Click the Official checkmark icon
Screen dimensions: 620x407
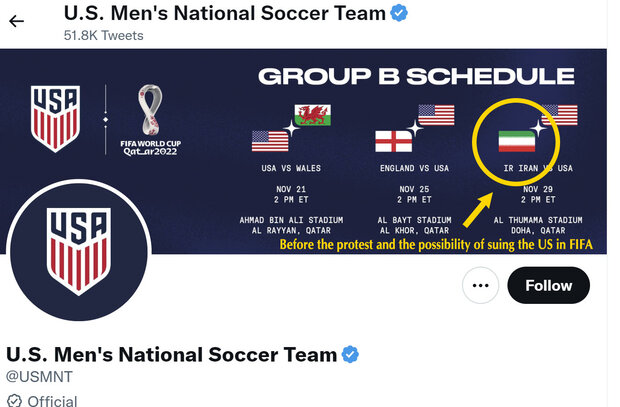(x=15, y=401)
